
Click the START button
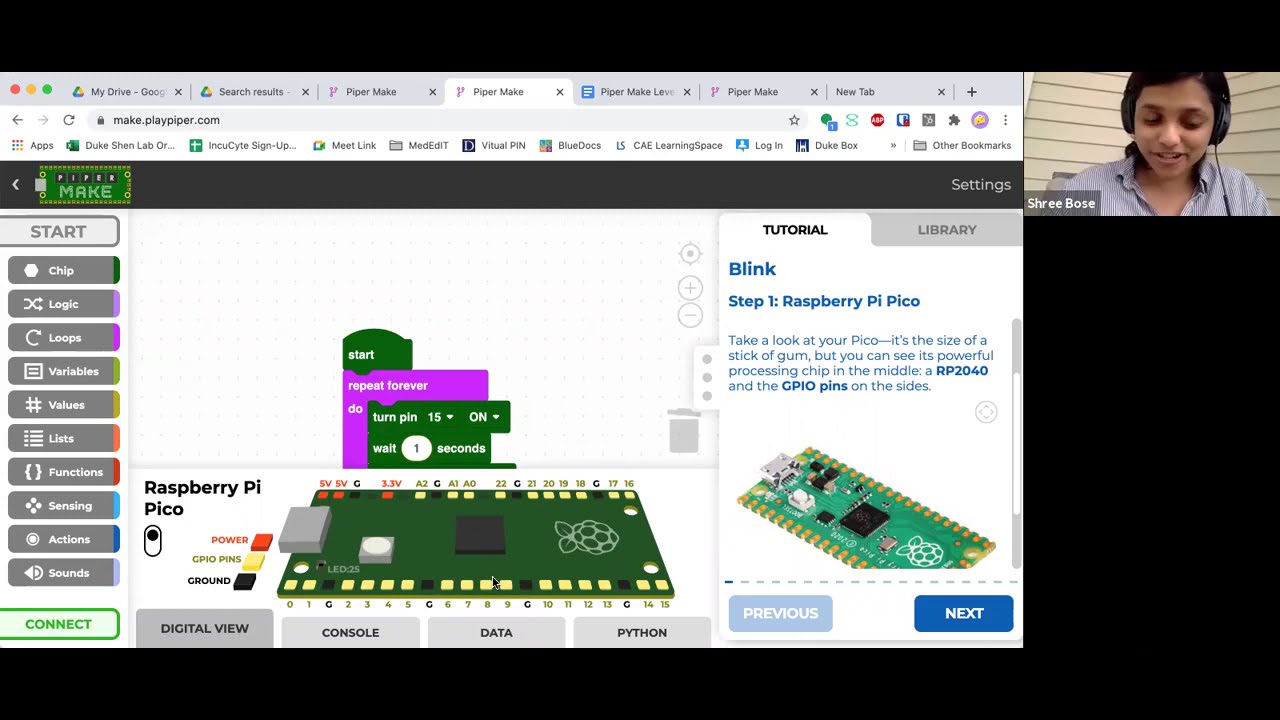59,231
